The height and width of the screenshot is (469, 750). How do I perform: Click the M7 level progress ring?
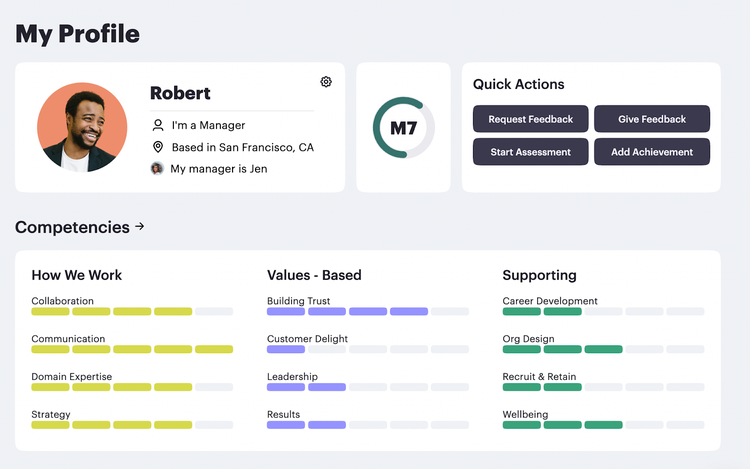tap(403, 128)
